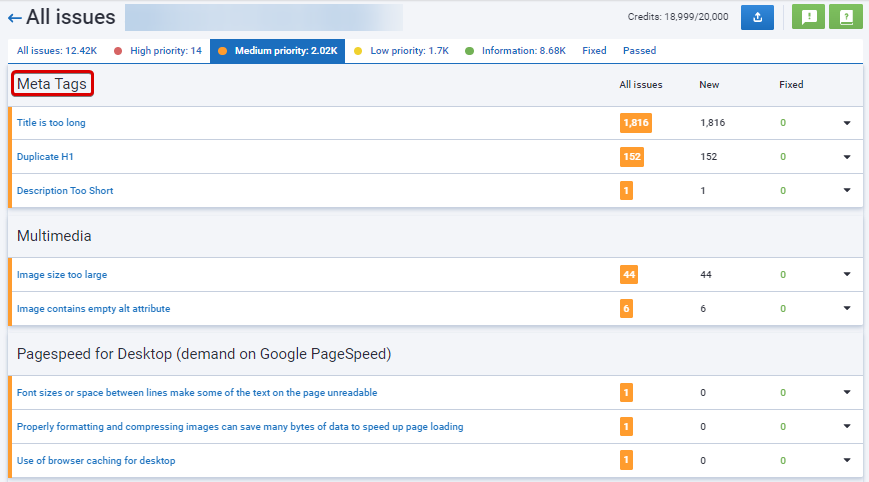Image resolution: width=869 pixels, height=482 pixels.
Task: Click the orange 6 issues badge
Action: coord(626,309)
